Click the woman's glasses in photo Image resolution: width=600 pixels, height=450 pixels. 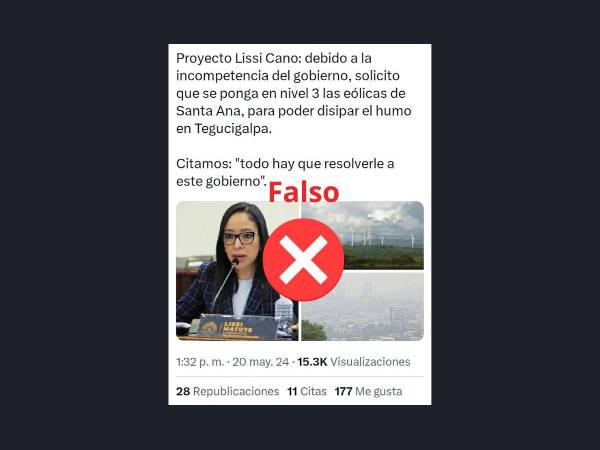click(x=240, y=238)
